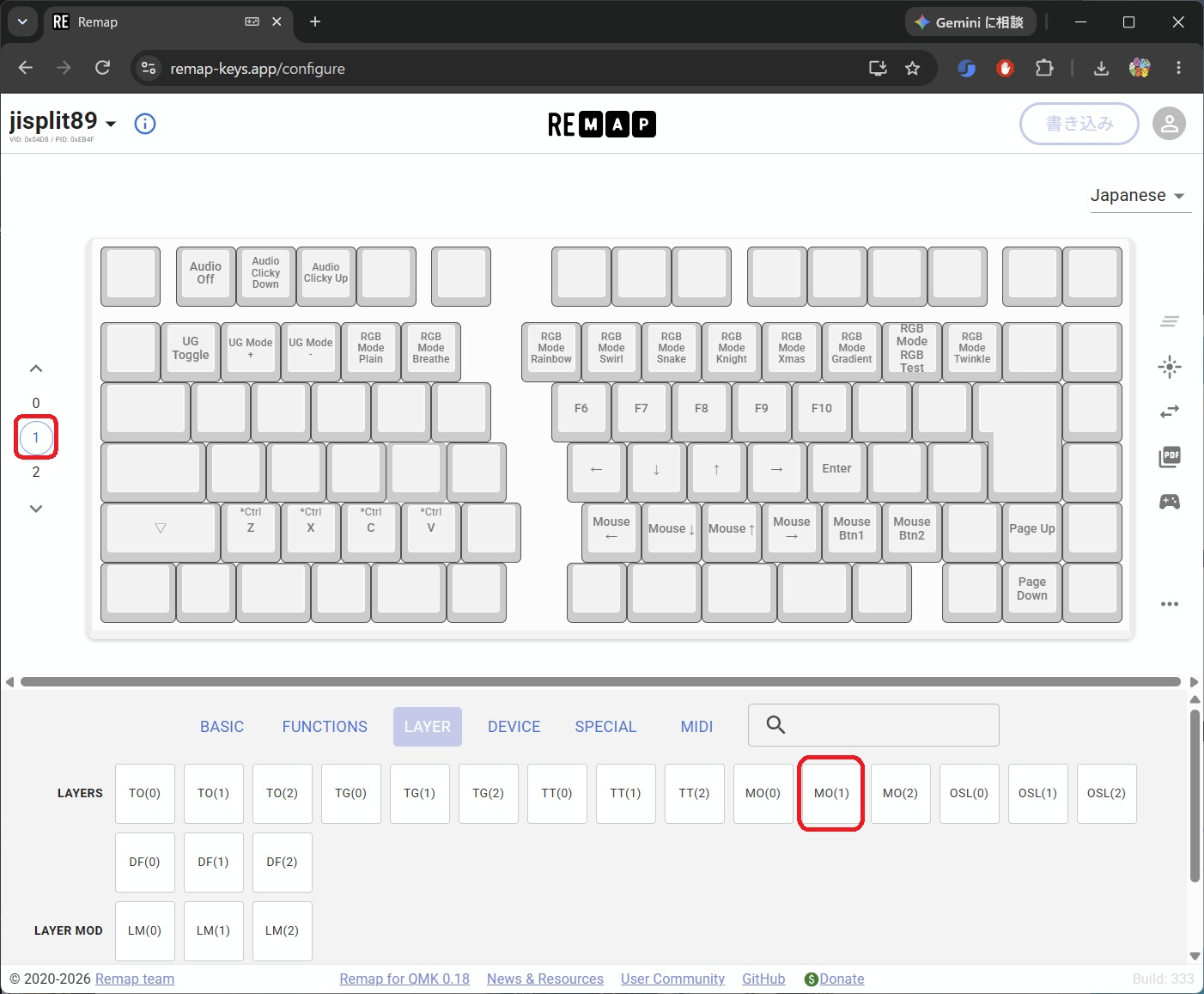Open the game controller test icon

[x=1170, y=502]
